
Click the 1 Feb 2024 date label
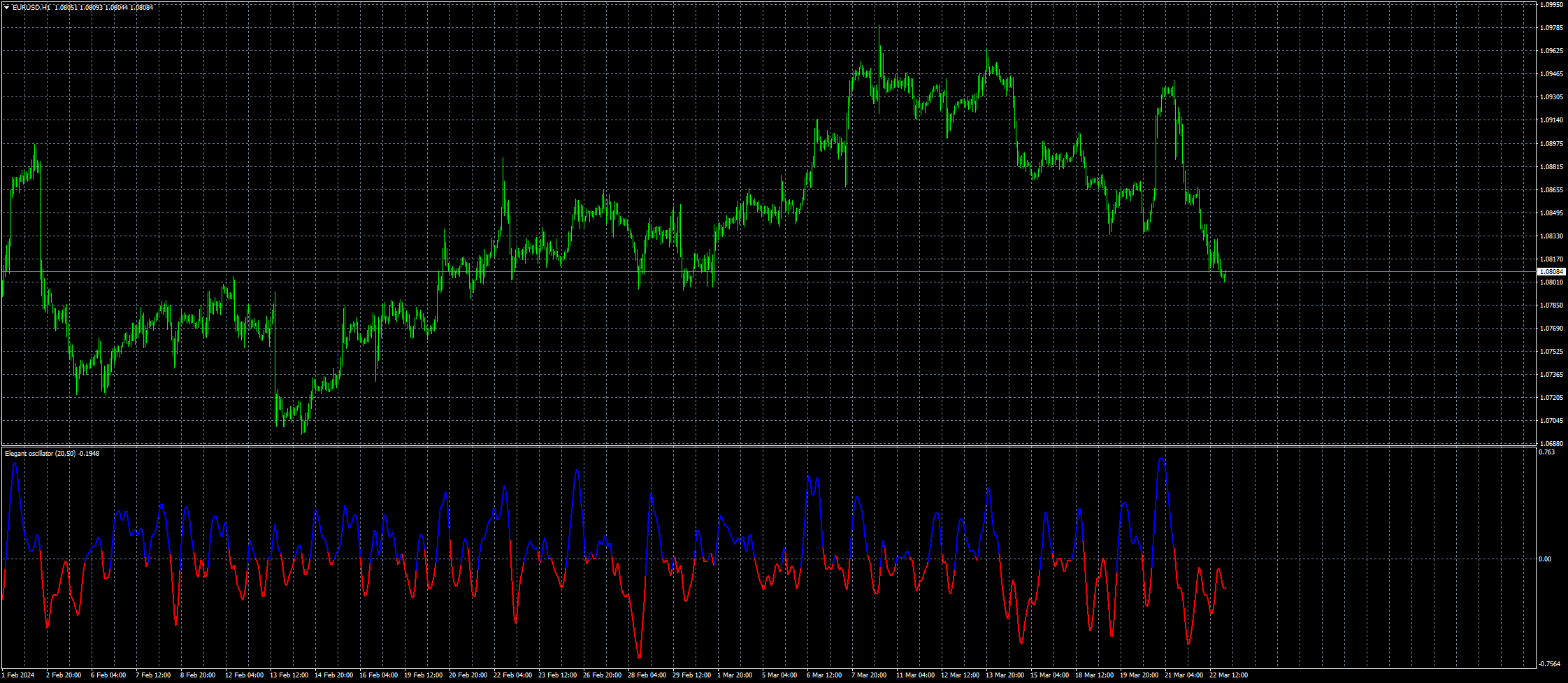[18, 675]
